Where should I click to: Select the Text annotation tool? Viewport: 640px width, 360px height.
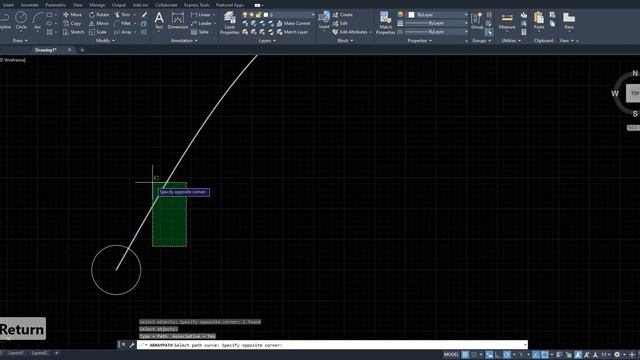pos(159,20)
